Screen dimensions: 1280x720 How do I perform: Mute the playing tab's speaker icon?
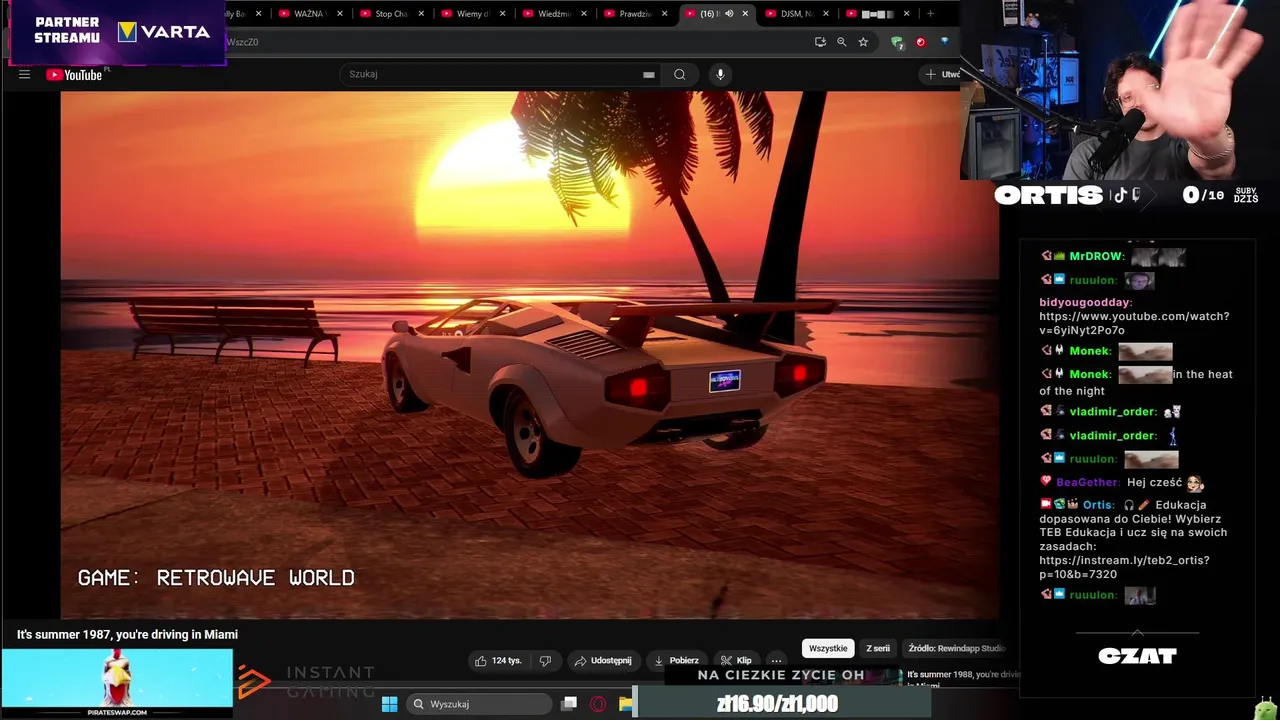point(728,14)
